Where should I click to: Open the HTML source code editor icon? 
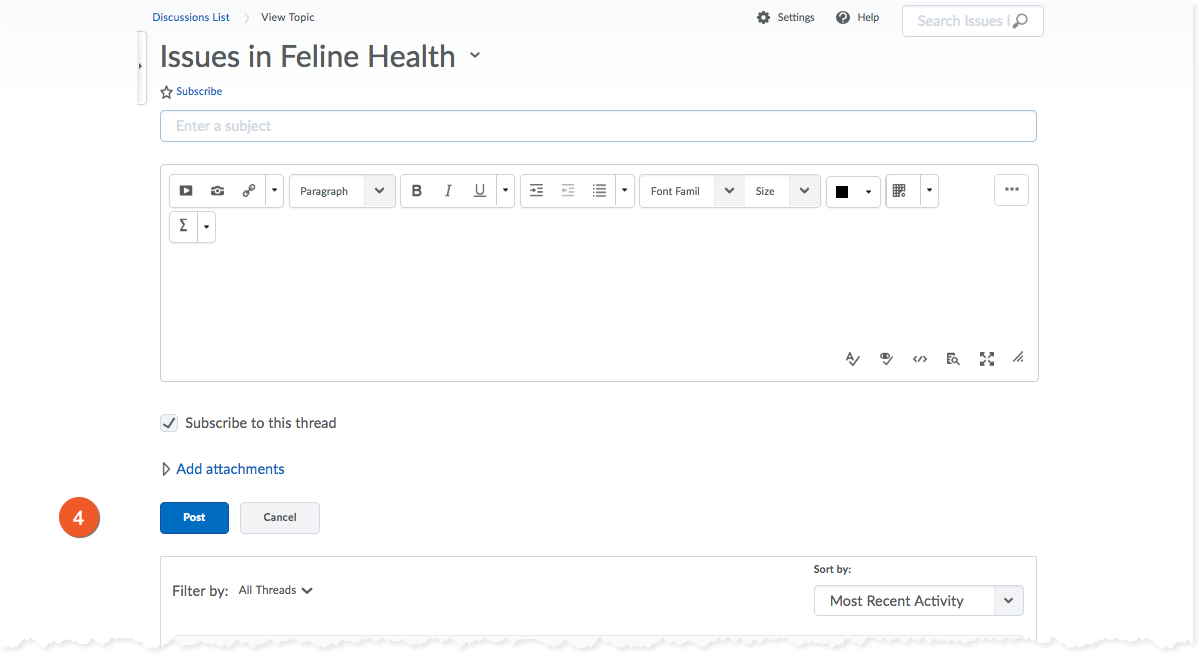[x=920, y=359]
